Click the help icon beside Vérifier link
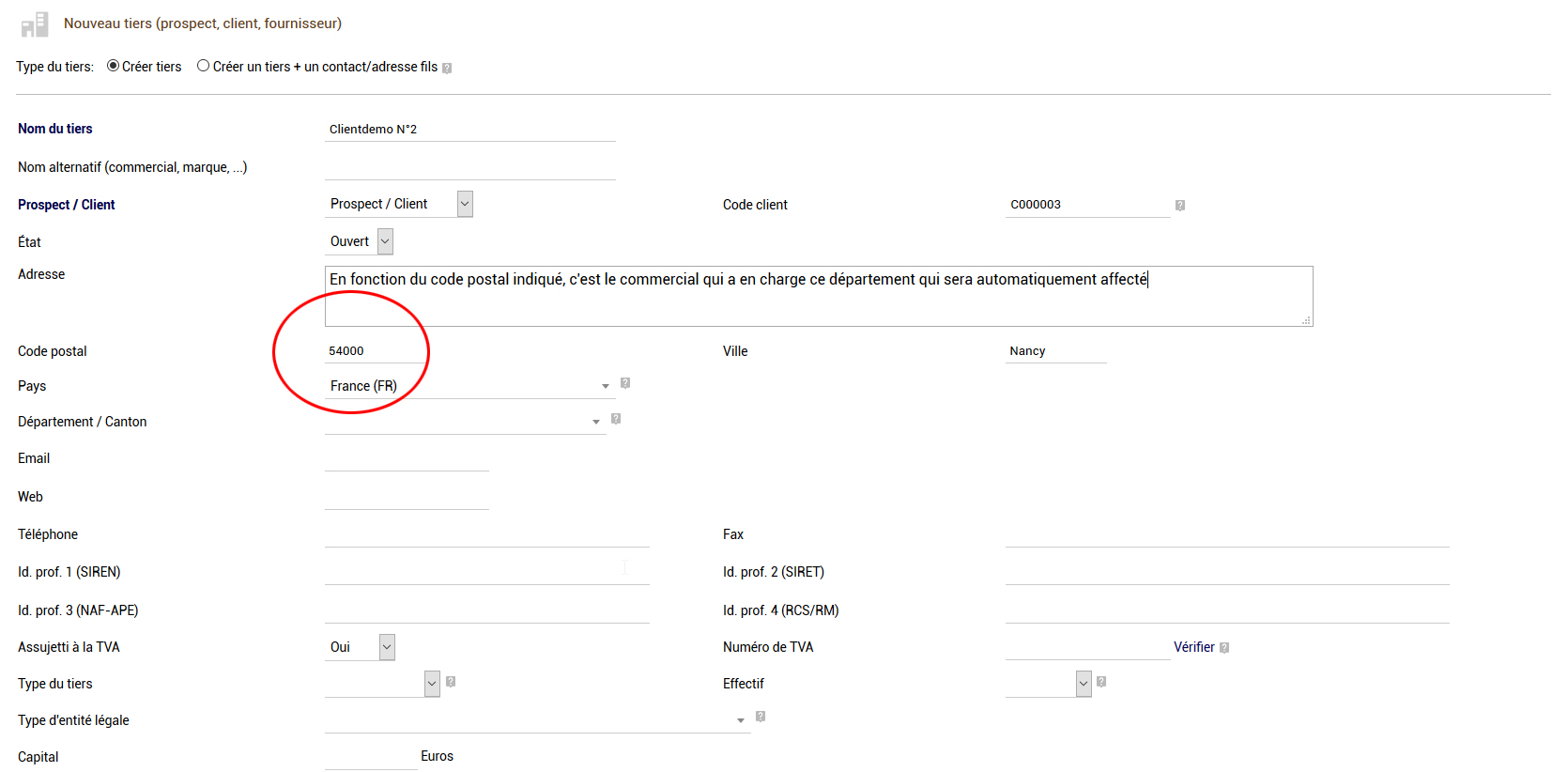 (1224, 648)
